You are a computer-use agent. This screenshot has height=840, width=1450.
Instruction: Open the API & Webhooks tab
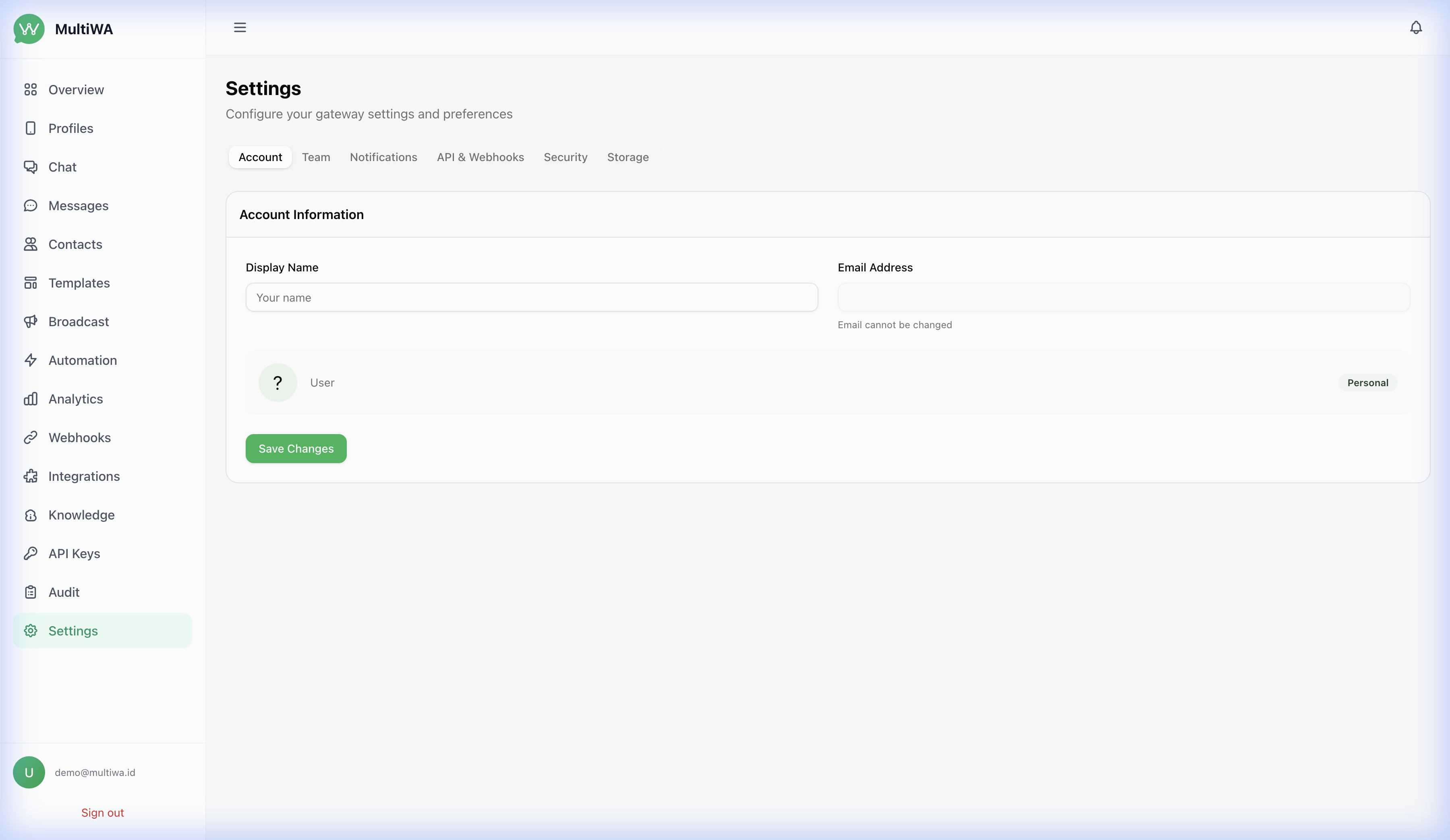click(x=481, y=157)
